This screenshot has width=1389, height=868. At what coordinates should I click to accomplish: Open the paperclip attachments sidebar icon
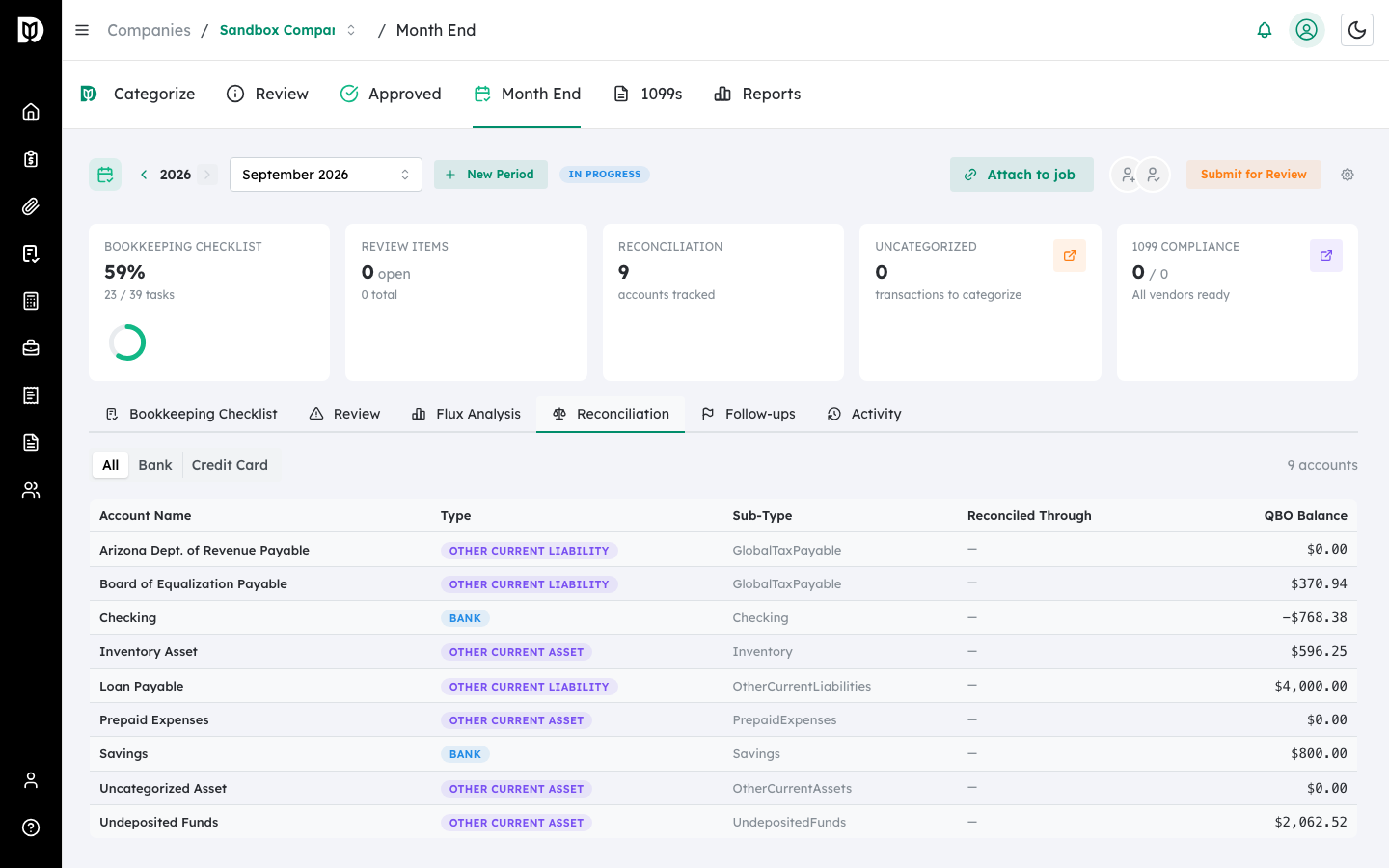[31, 206]
